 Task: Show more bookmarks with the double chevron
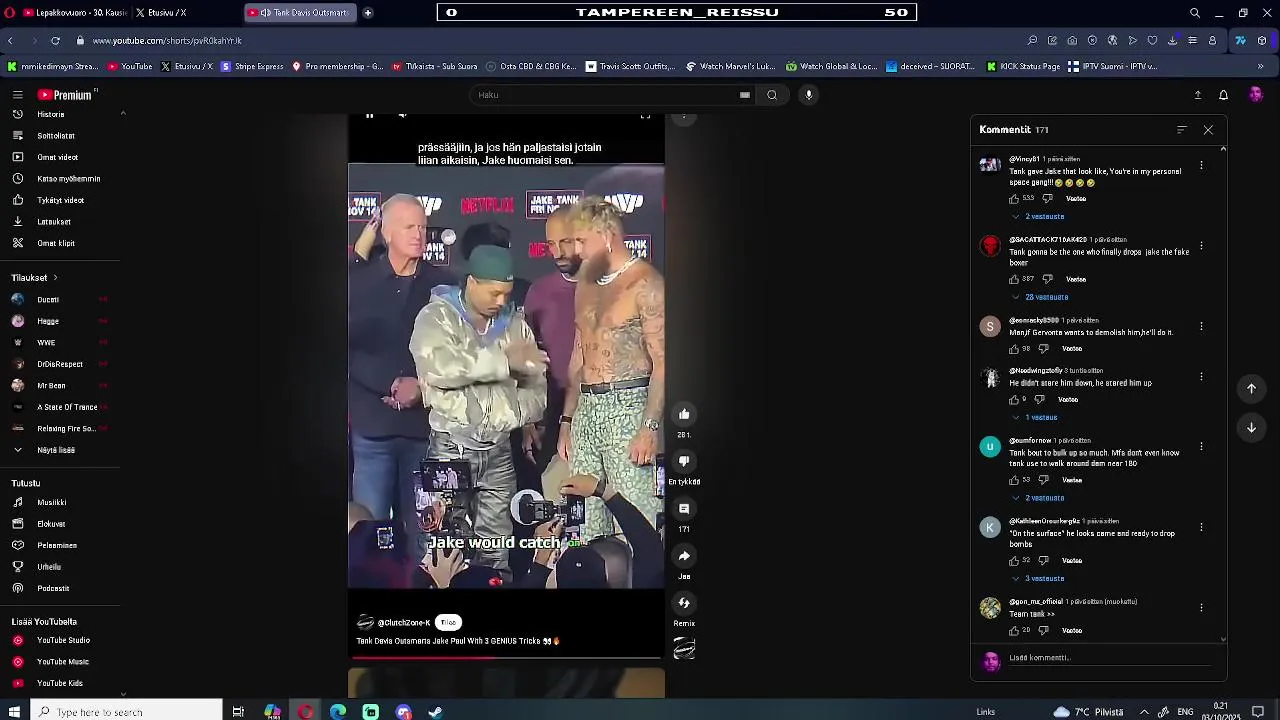pyautogui.click(x=1260, y=67)
